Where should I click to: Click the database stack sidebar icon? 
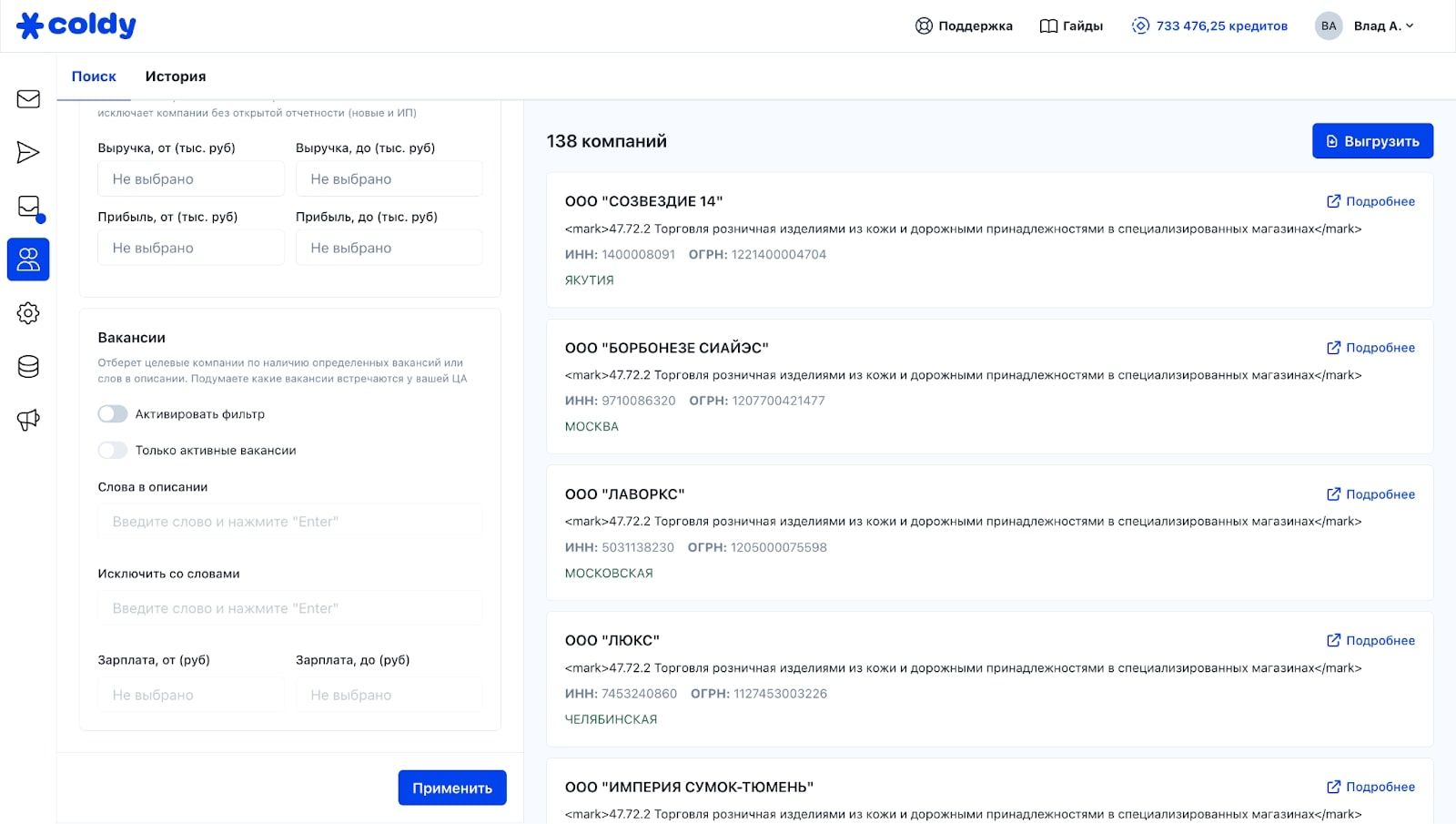[x=28, y=367]
